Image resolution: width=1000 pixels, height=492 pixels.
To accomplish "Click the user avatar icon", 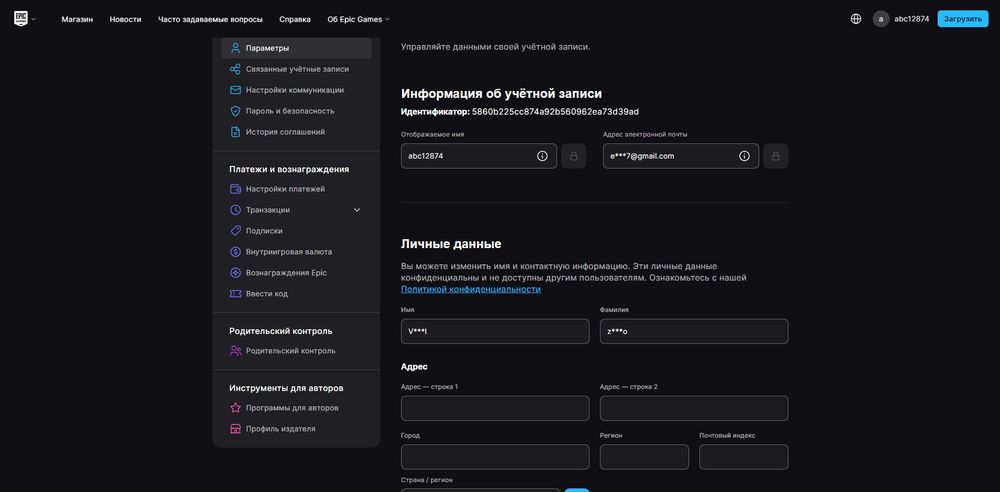I will pos(881,18).
